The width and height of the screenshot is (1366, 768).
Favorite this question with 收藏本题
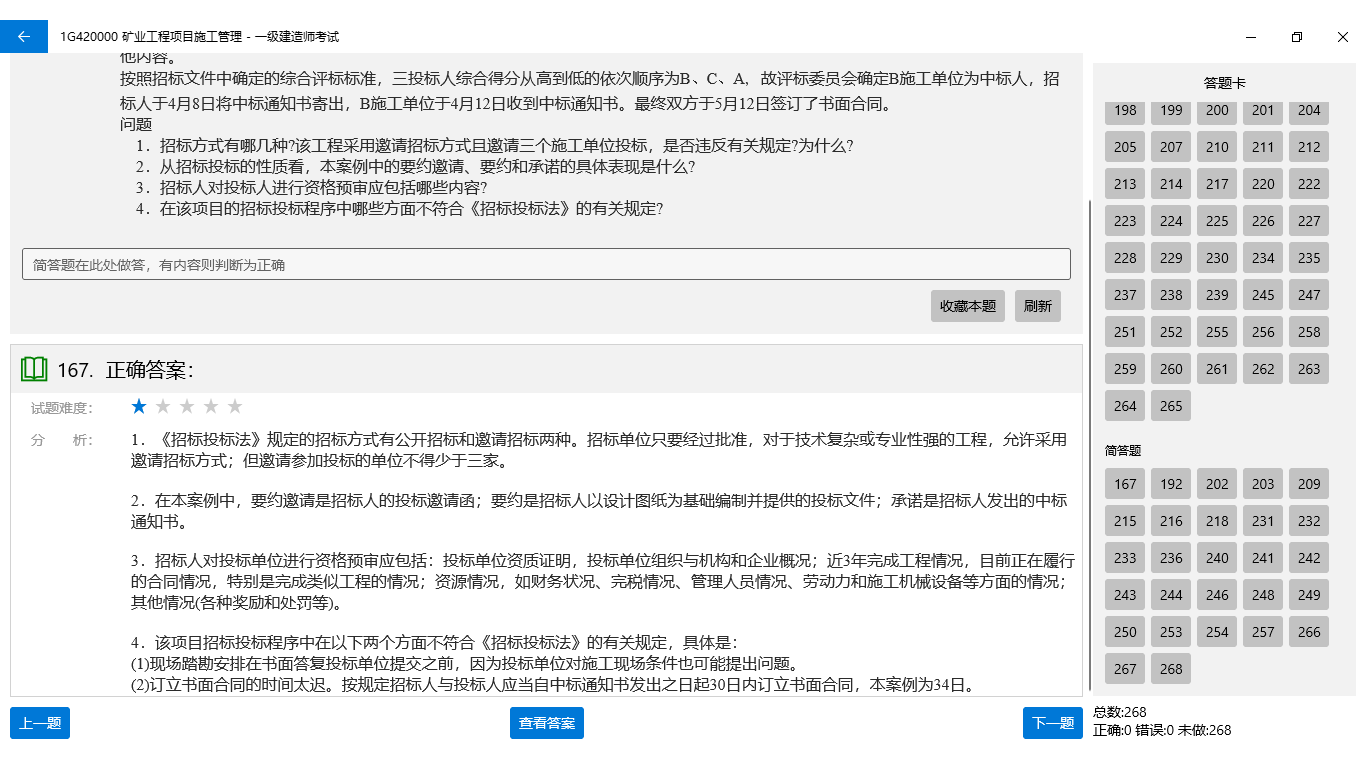tap(966, 306)
